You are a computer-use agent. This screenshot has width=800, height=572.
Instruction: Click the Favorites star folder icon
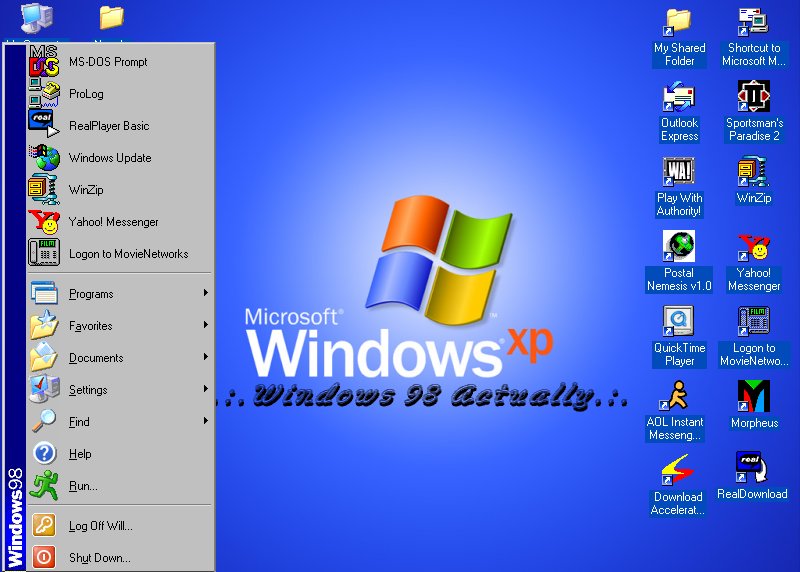tap(44, 325)
